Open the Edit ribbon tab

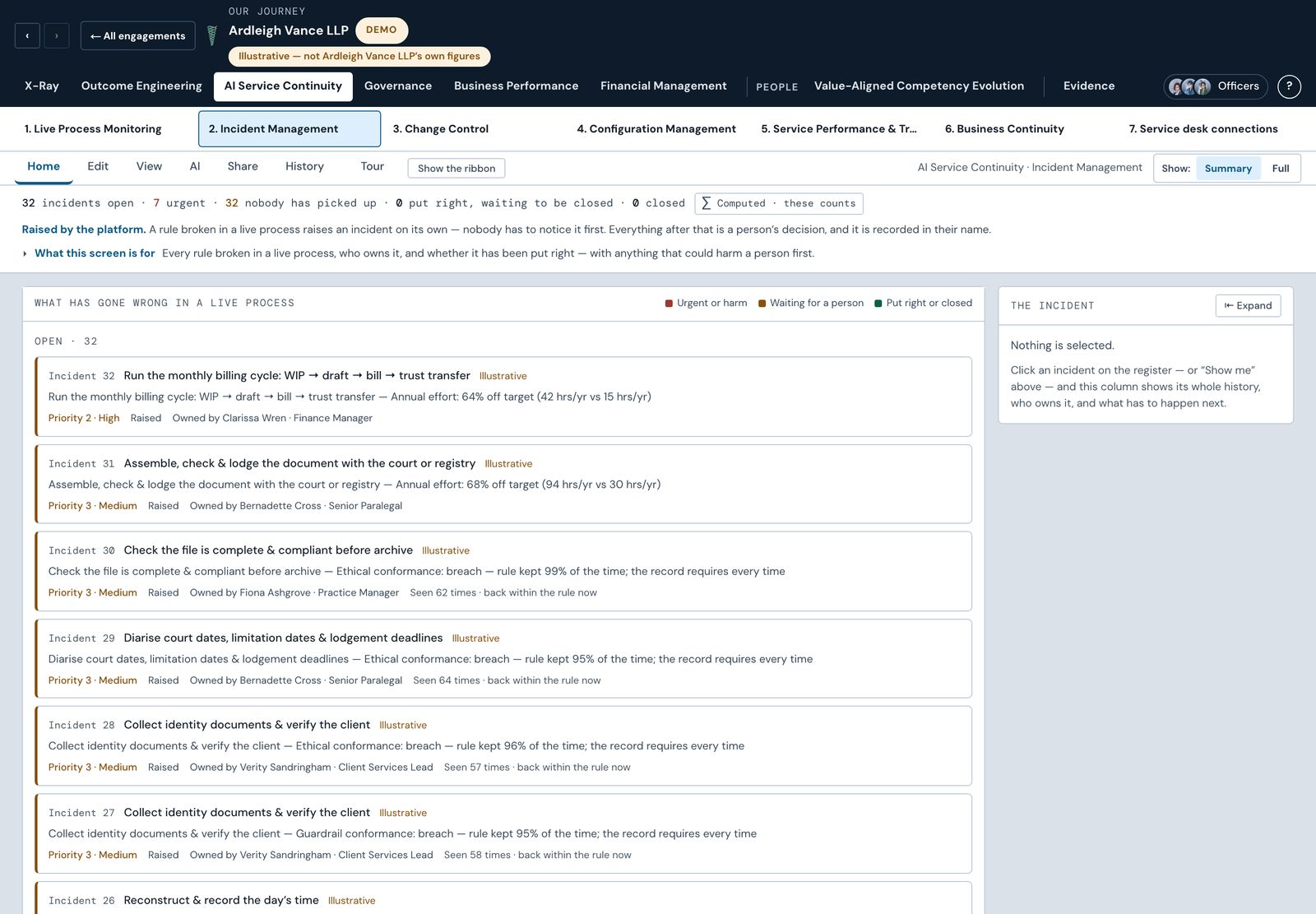pos(98,167)
